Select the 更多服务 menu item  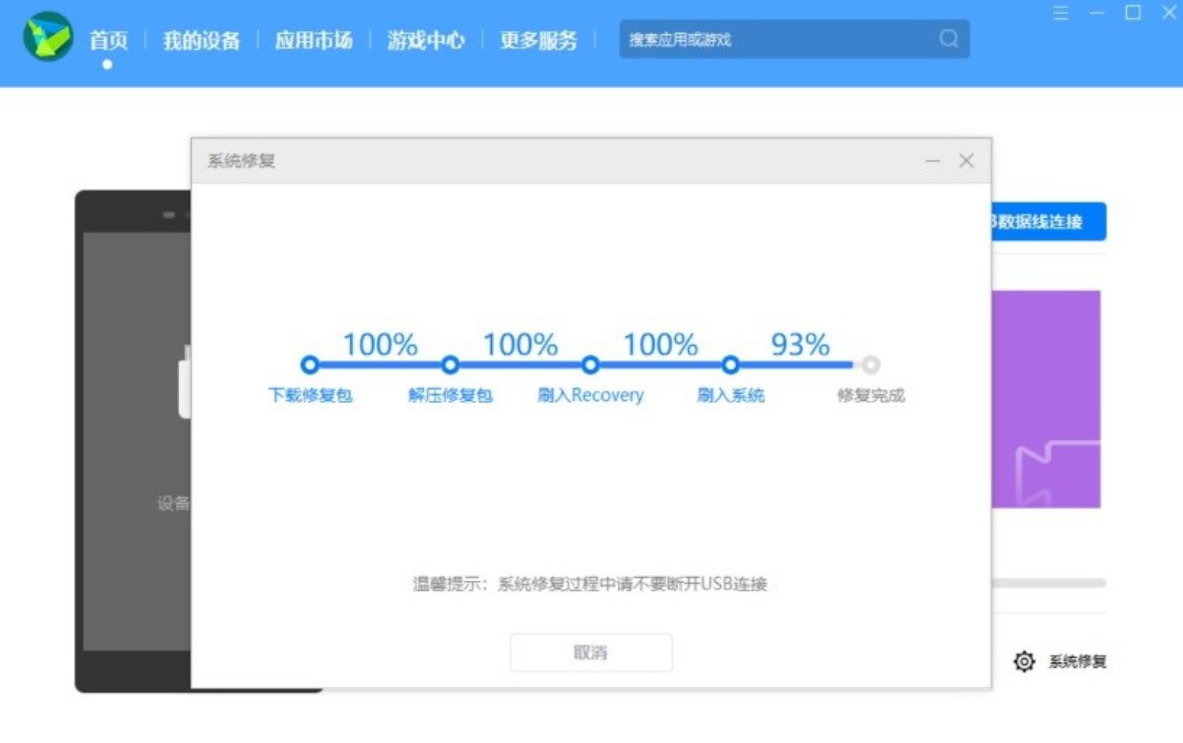tap(539, 41)
